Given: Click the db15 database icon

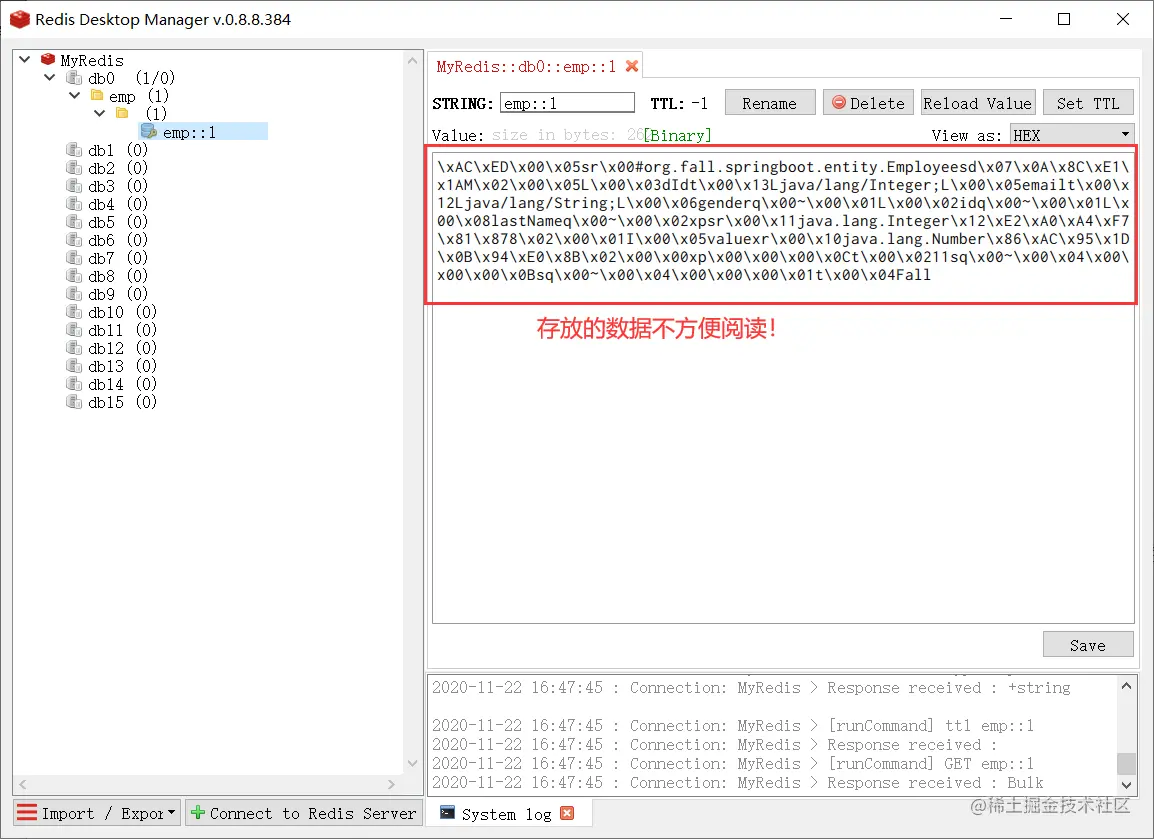Looking at the screenshot, I should (x=74, y=402).
